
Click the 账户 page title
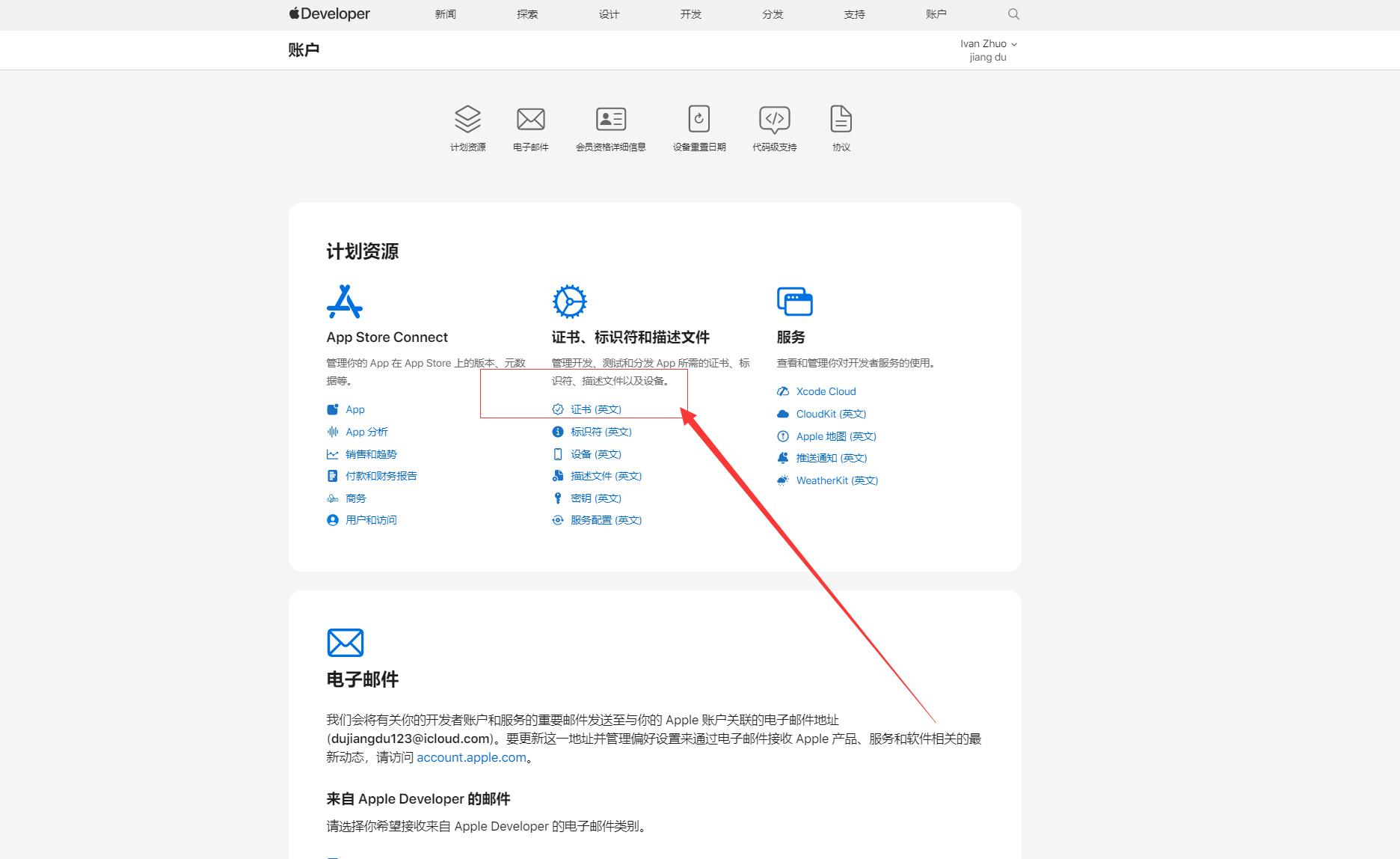tap(304, 50)
